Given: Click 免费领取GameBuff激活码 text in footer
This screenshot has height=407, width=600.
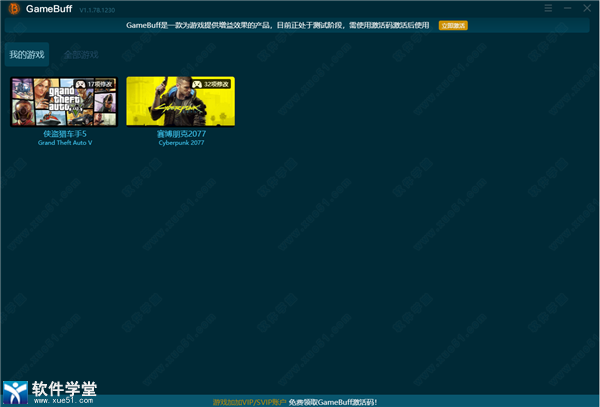Looking at the screenshot, I should pyautogui.click(x=332, y=401).
